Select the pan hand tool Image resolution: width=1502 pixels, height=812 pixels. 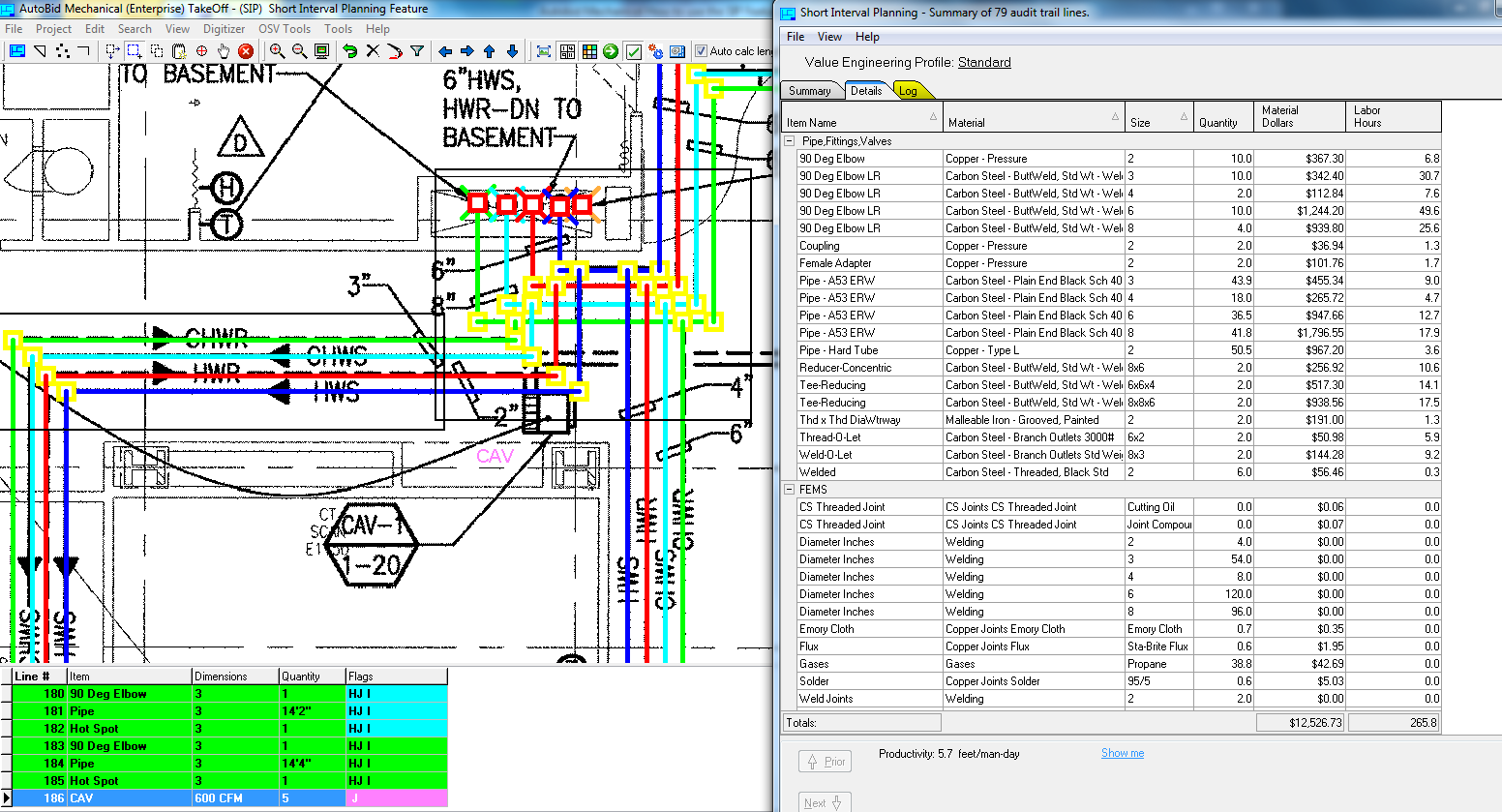(224, 51)
